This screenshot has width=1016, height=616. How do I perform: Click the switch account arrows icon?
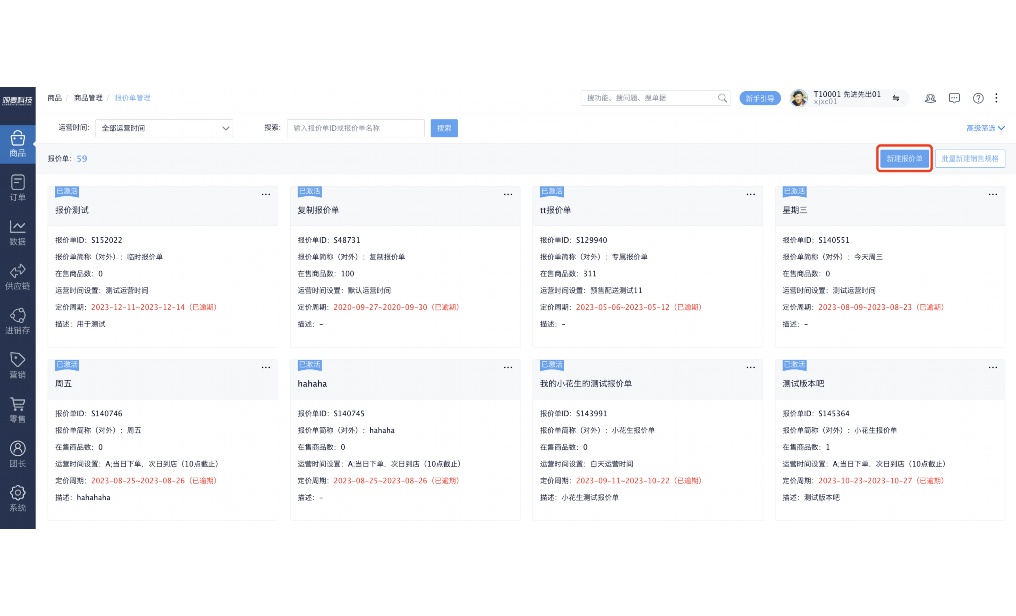tap(895, 98)
